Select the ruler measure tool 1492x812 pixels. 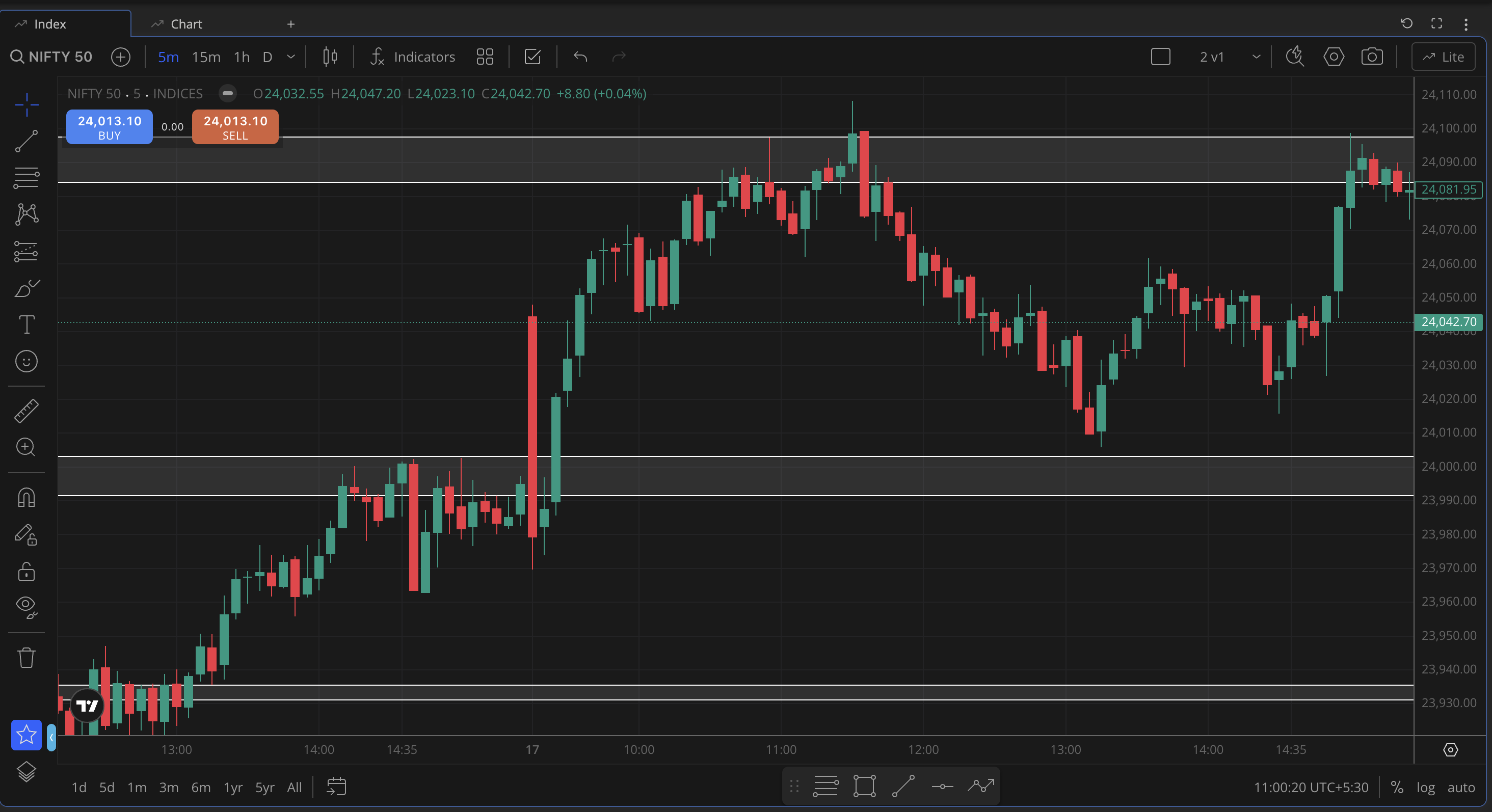(x=26, y=411)
